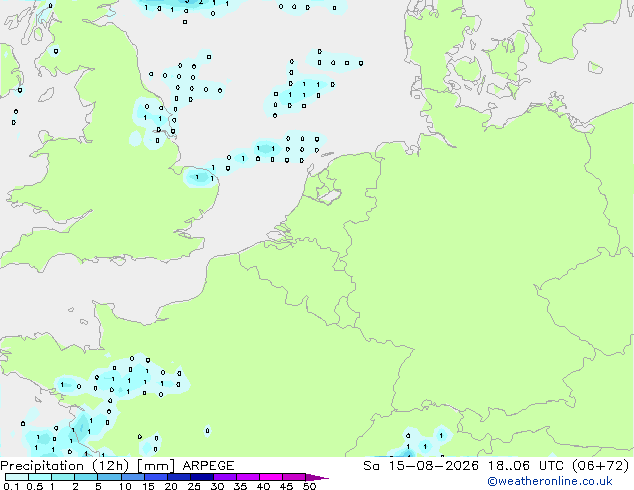The image size is (634, 490).
Task: Click the '10' legend scale value
Action: click(x=125, y=486)
